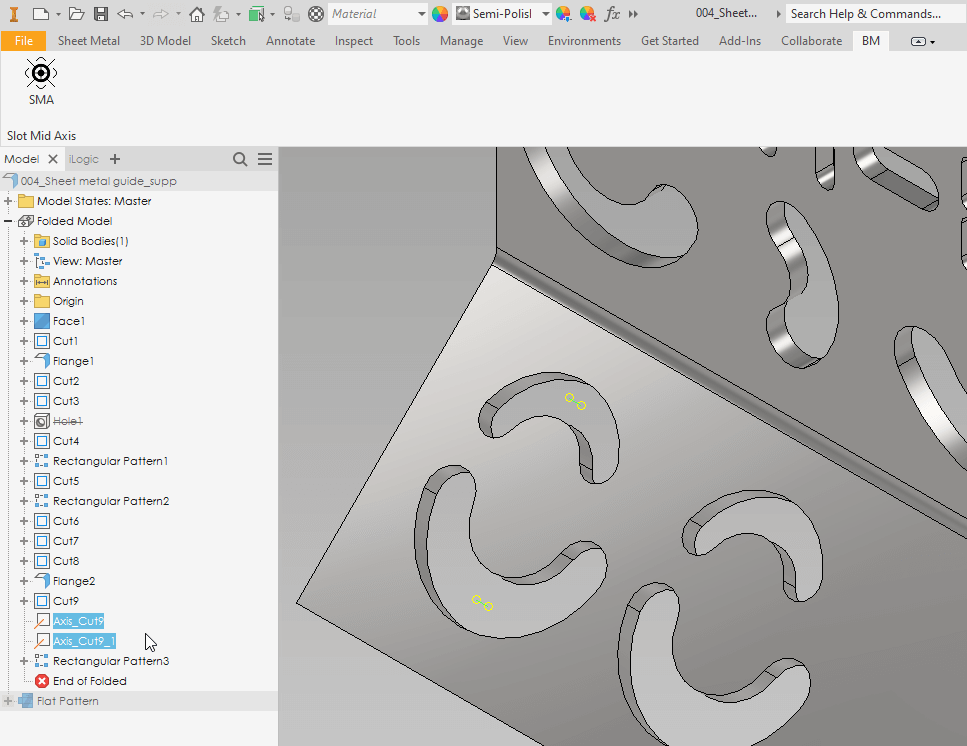Click the Home view icon

point(197,14)
